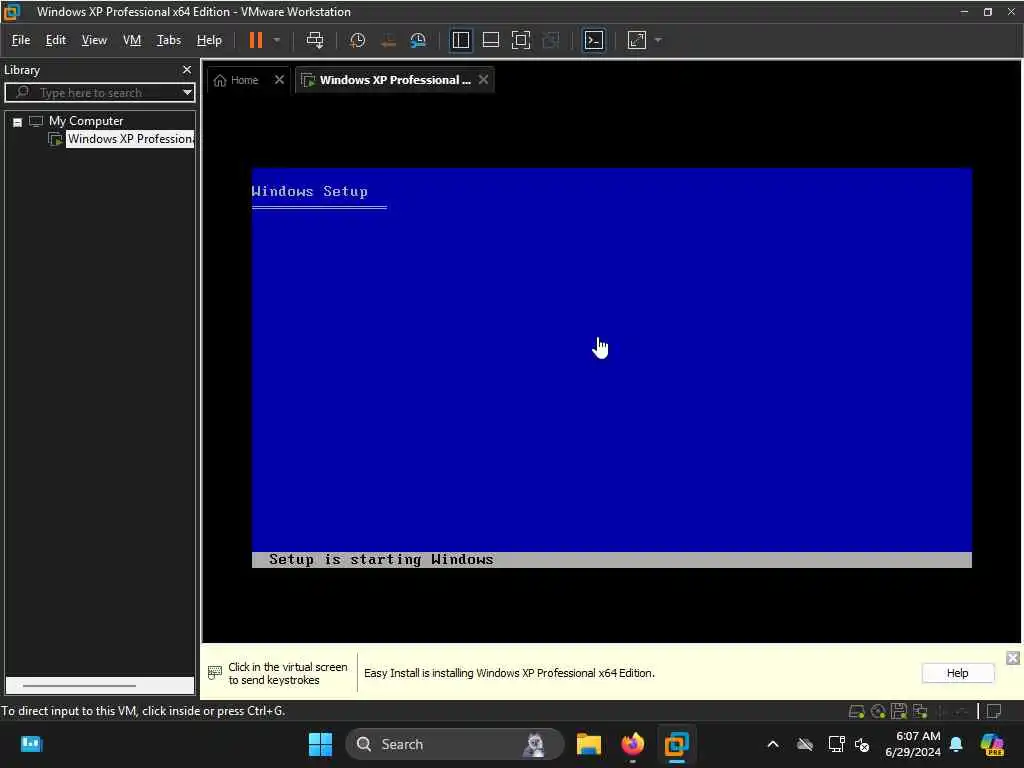This screenshot has height=768, width=1024.
Task: Open File Explorer from the taskbar
Action: [x=588, y=744]
